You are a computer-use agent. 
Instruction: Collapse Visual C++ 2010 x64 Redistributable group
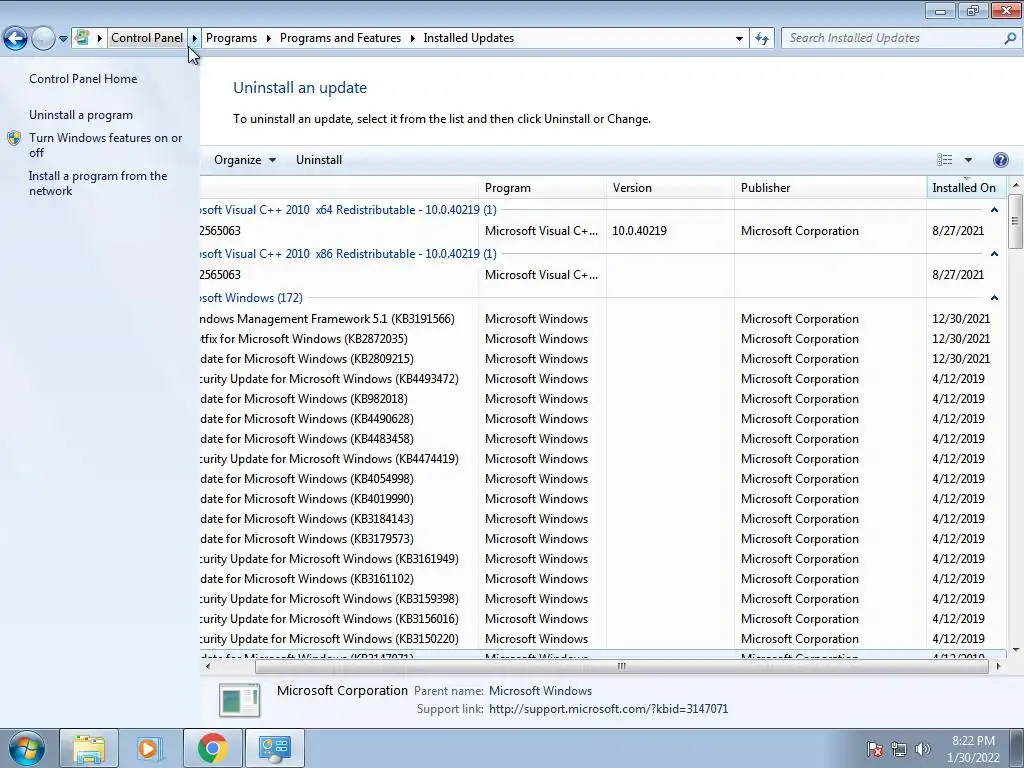tap(994, 210)
